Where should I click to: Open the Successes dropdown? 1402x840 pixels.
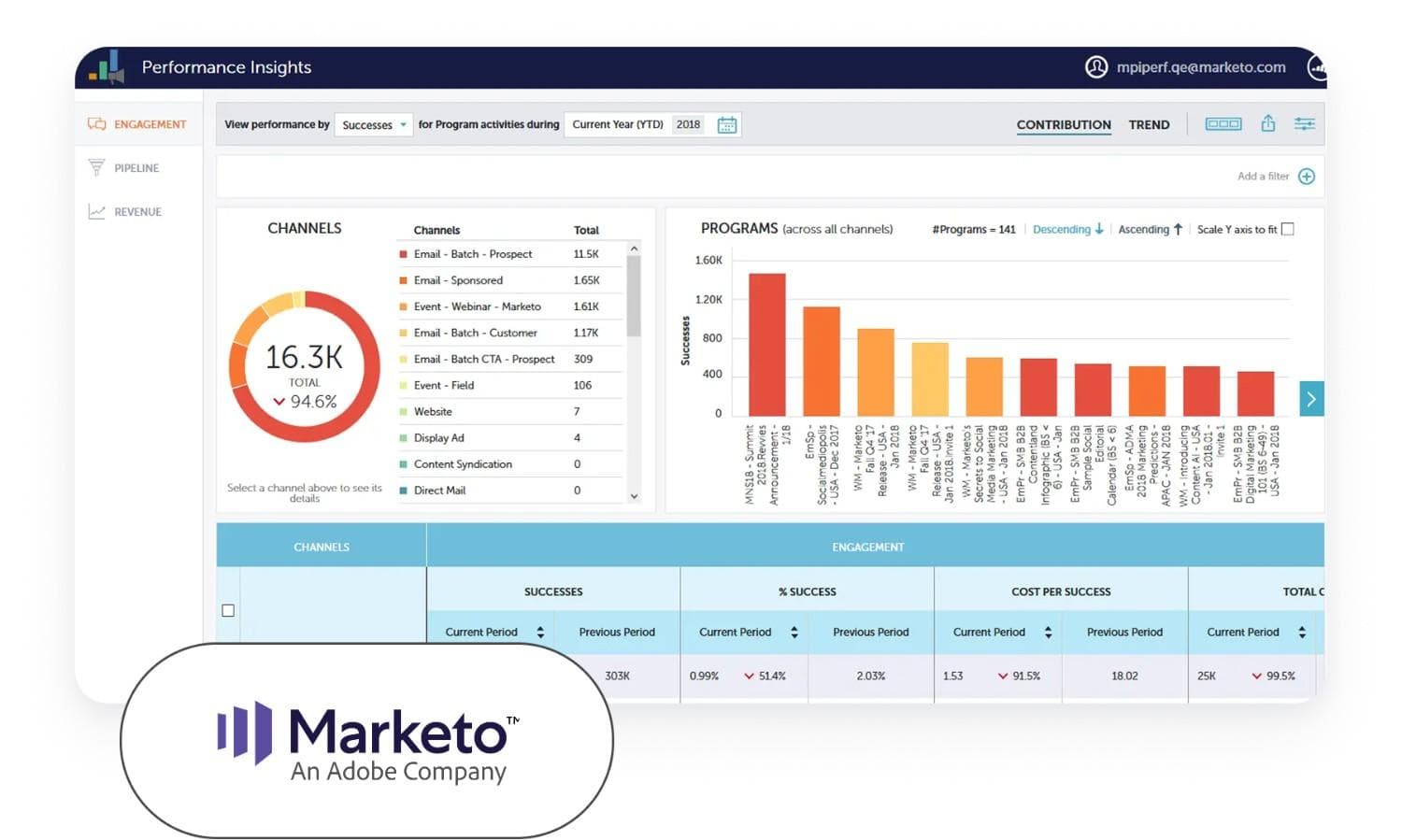[x=373, y=124]
